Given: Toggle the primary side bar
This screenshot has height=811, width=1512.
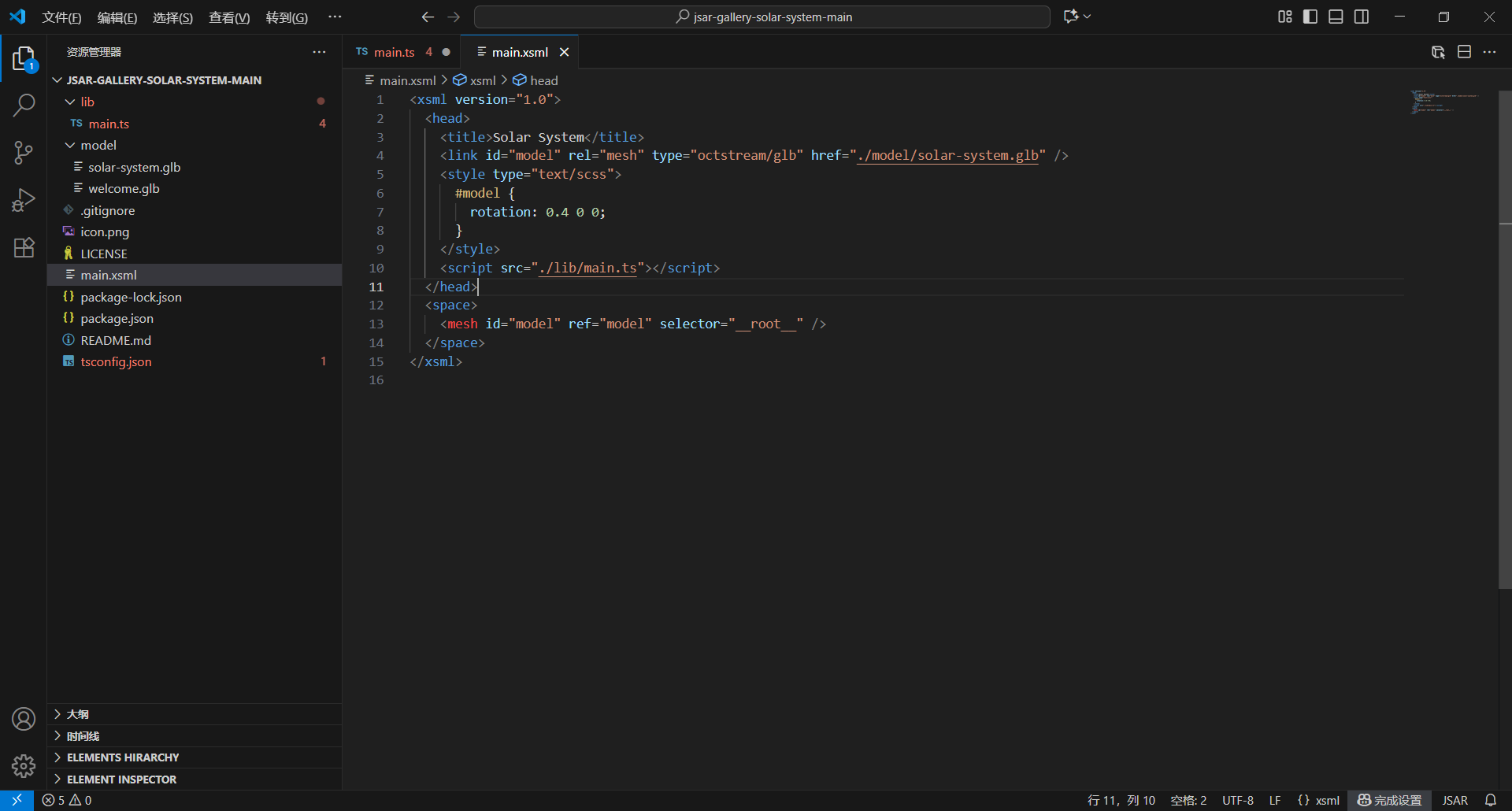Looking at the screenshot, I should pyautogui.click(x=1310, y=17).
